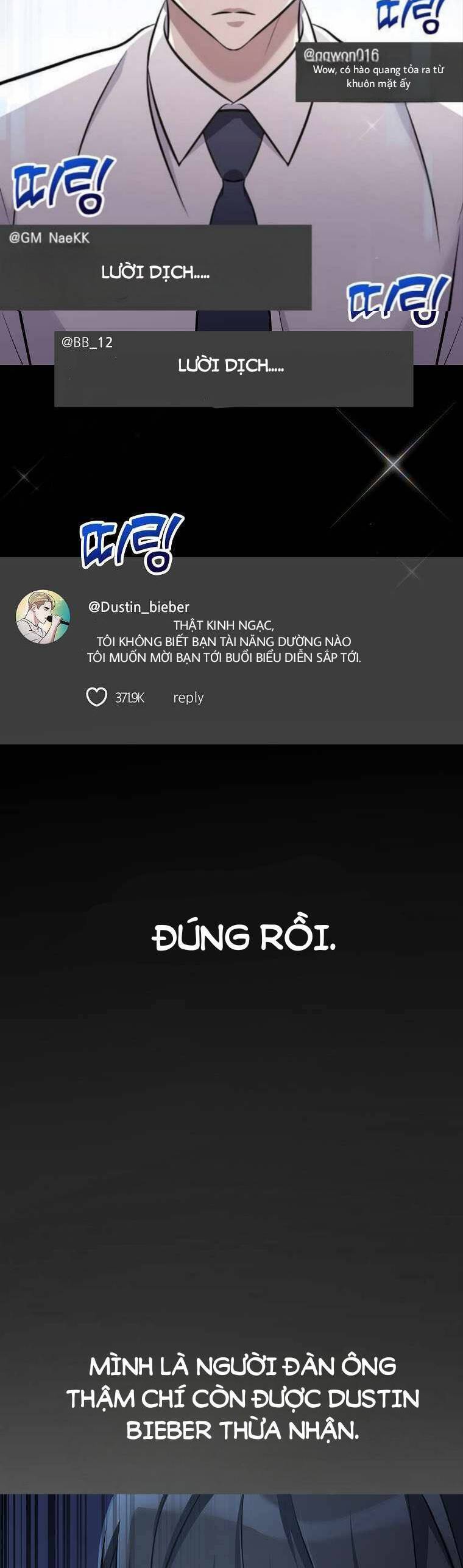Click the reply link under the comment

click(188, 698)
